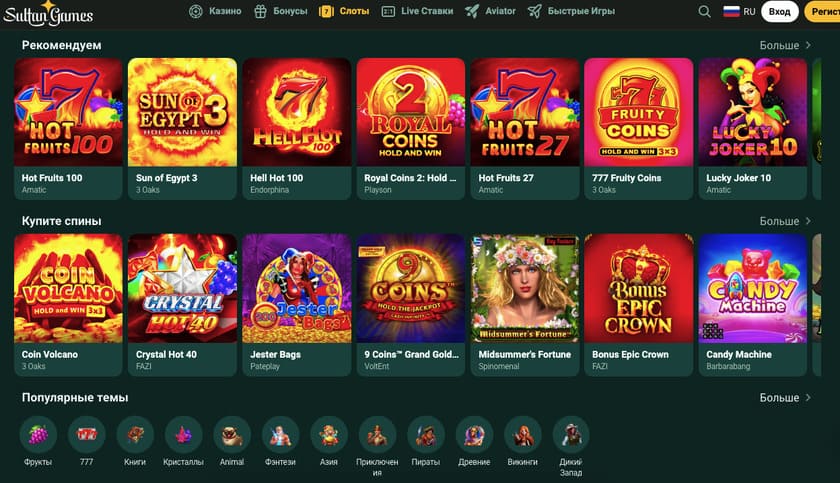Switch to the Live Ставки section
Screen dimensions: 840x483
point(417,11)
